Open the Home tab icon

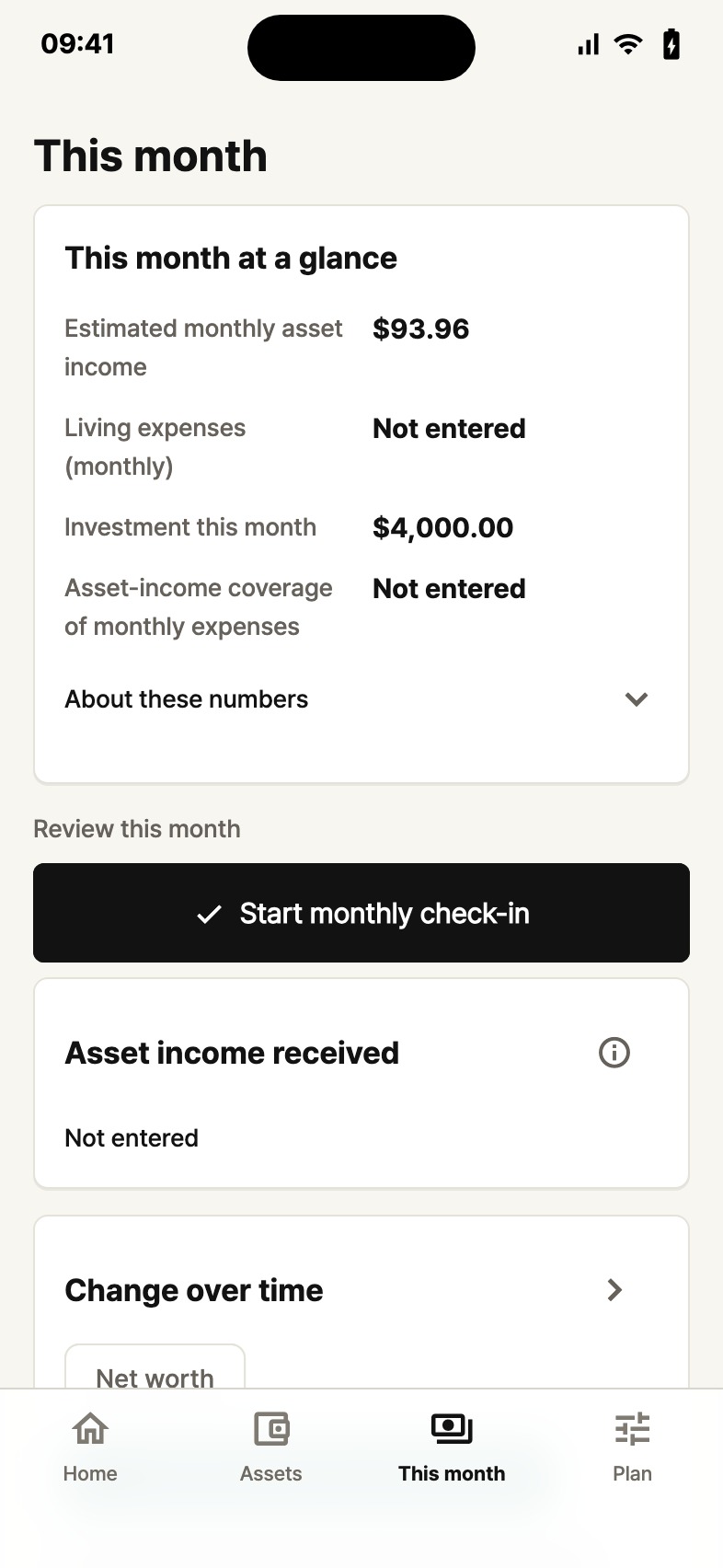(90, 1429)
